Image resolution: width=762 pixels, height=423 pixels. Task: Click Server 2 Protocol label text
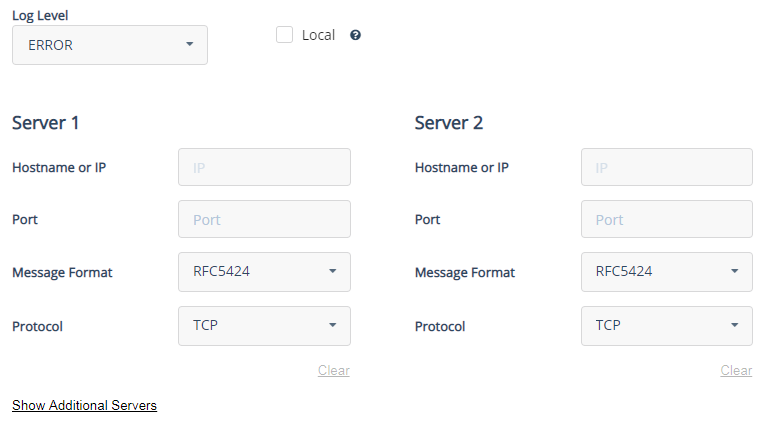pyautogui.click(x=440, y=326)
